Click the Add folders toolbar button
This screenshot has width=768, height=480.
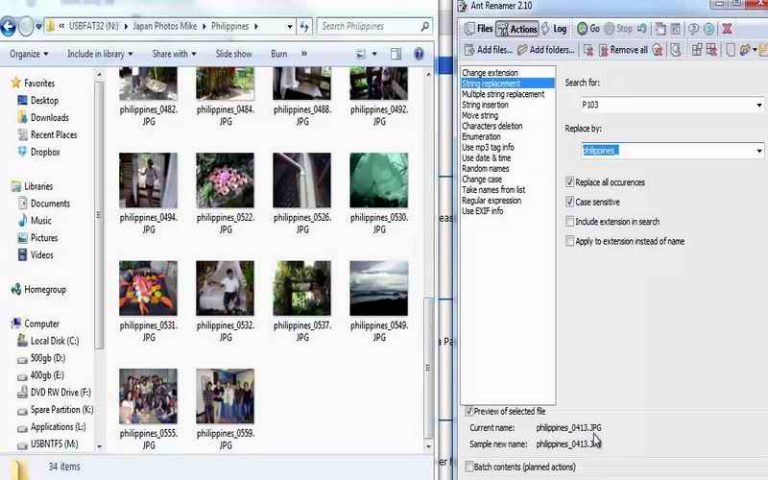click(x=545, y=50)
